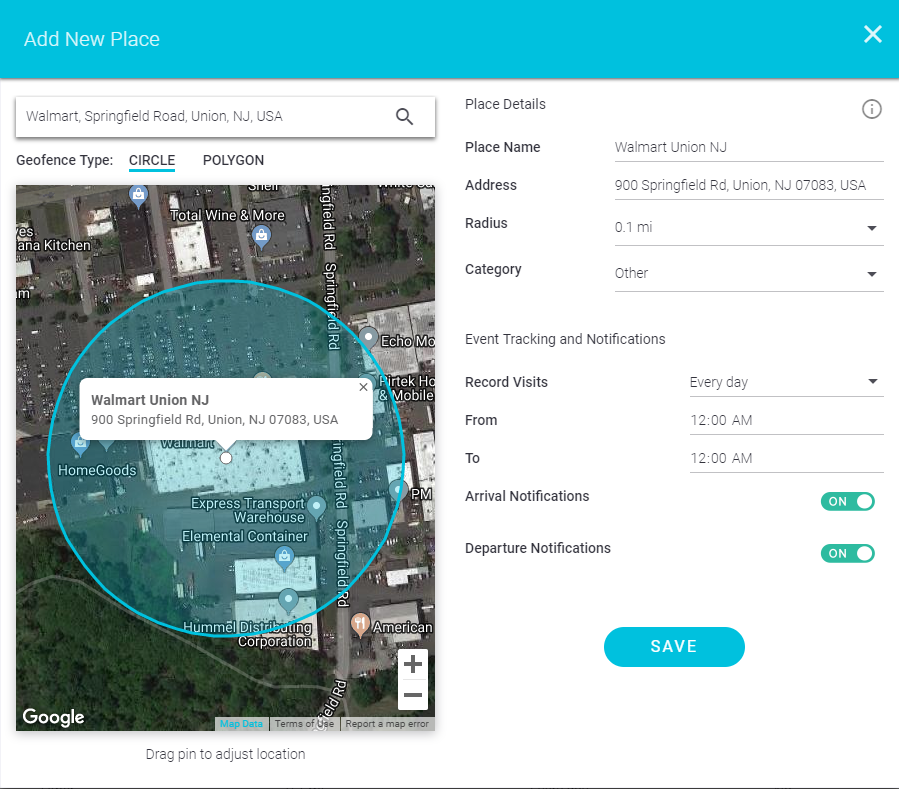
Task: Click the To time field
Action: pos(787,458)
